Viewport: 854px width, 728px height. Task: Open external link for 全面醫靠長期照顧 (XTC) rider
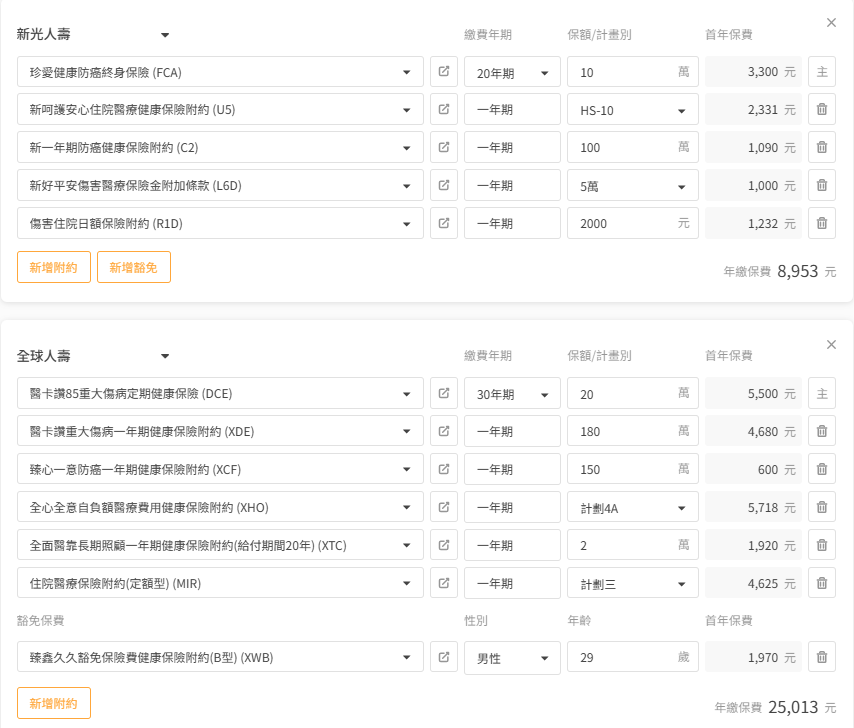[x=444, y=545]
